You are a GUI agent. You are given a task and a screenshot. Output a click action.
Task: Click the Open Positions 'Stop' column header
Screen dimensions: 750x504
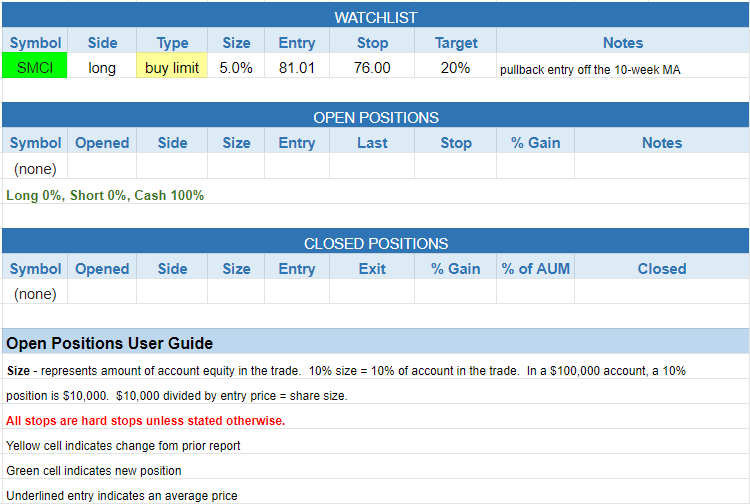[455, 142]
